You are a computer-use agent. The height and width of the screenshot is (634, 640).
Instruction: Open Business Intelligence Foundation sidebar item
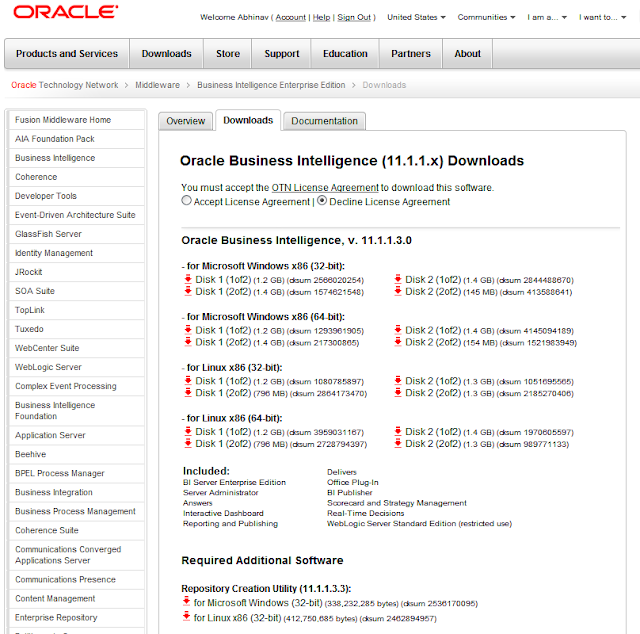(x=77, y=411)
